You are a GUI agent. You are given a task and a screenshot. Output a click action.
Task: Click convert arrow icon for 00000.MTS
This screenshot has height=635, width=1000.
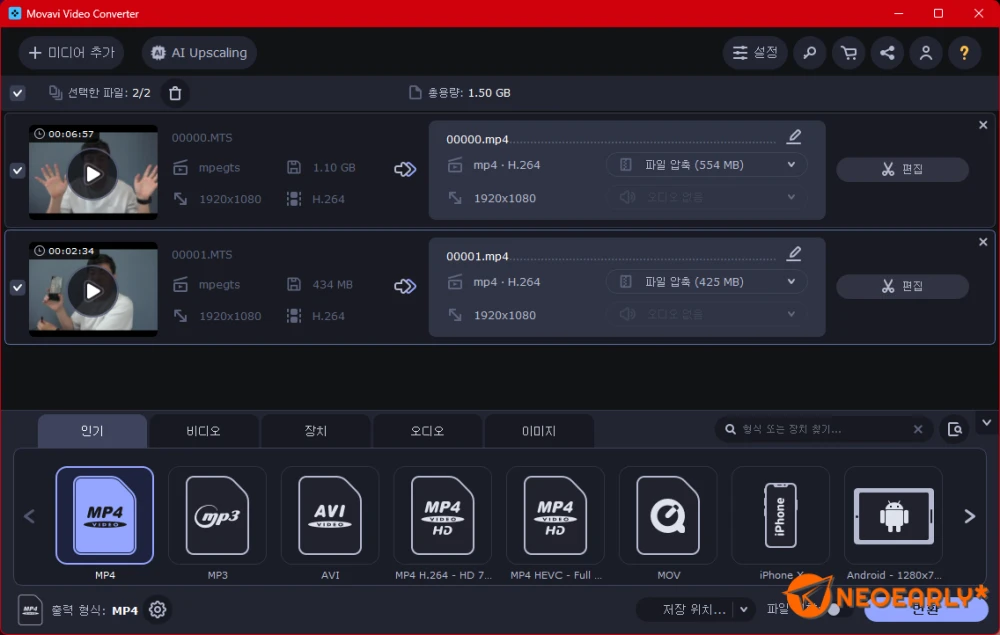coord(405,169)
